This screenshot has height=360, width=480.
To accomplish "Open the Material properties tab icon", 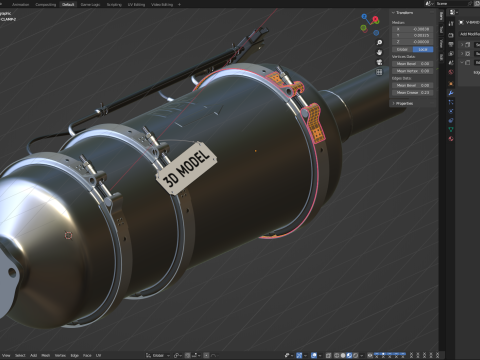I will click(451, 139).
